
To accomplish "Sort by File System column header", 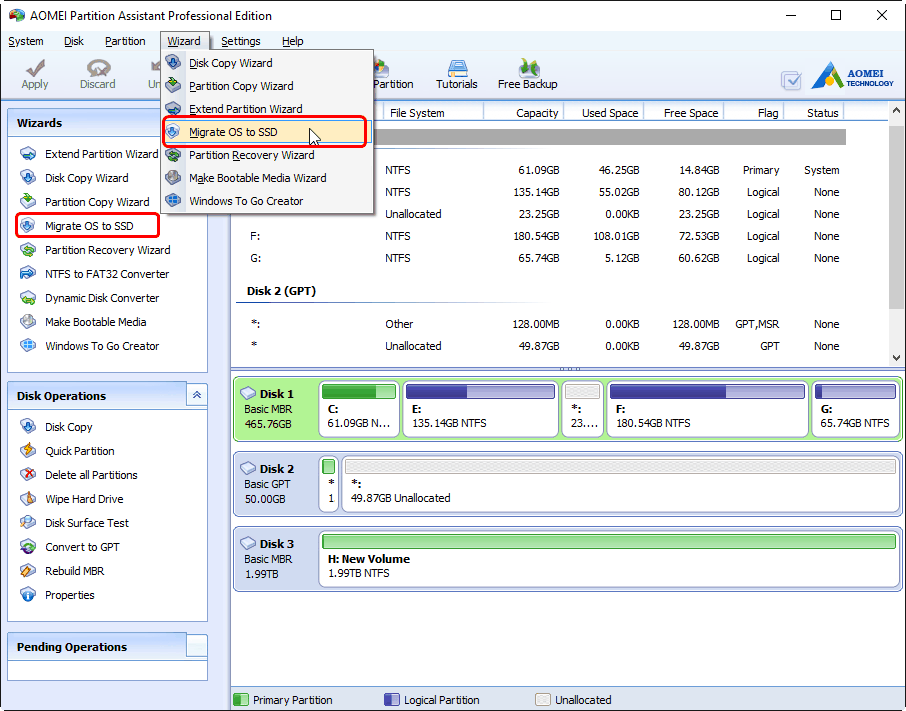I will pyautogui.click(x=432, y=113).
